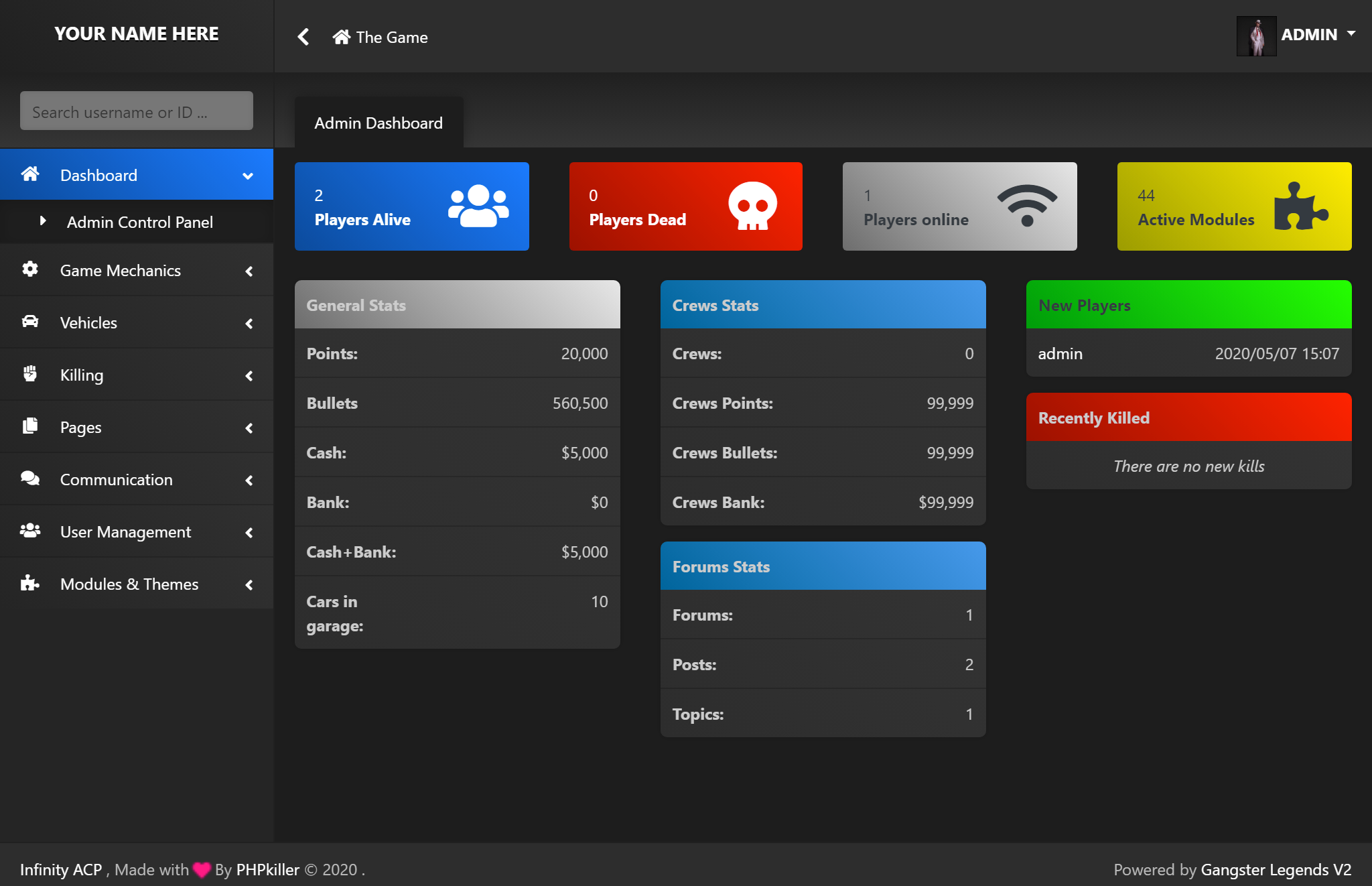Click the Killing fist icon

[x=30, y=374]
